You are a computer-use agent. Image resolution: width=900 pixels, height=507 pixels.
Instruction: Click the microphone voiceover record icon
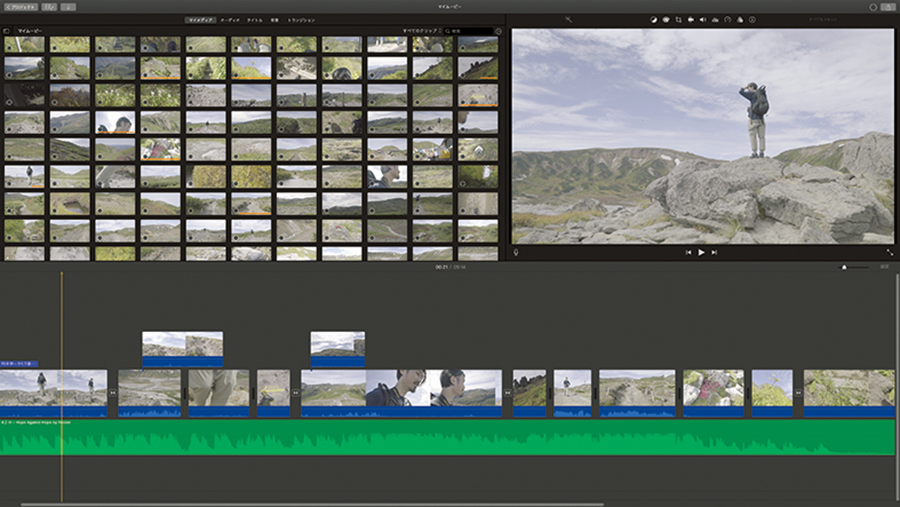(x=517, y=253)
